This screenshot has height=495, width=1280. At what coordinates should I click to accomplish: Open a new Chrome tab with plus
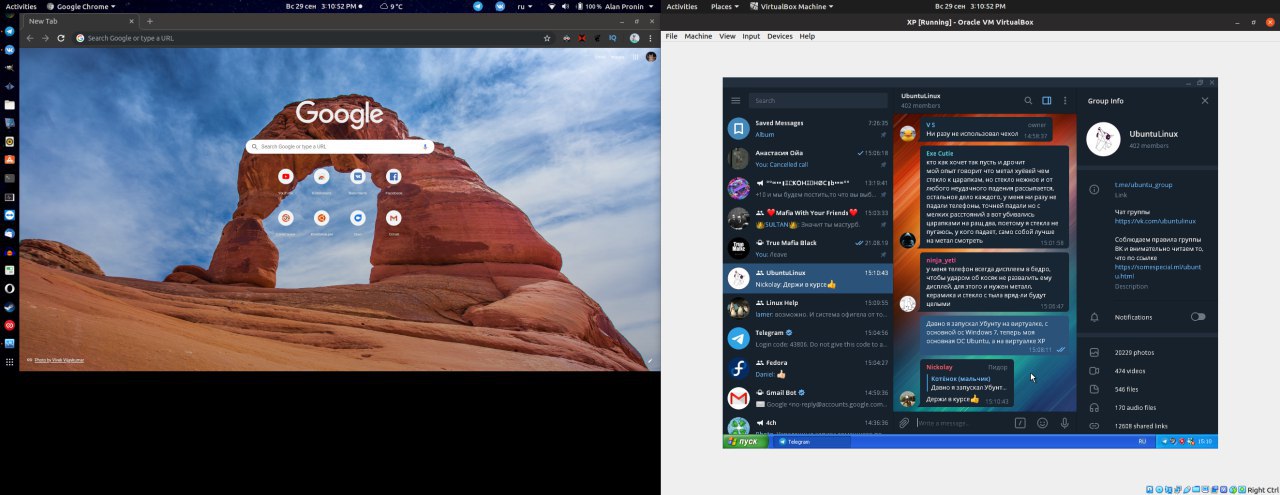(x=150, y=21)
